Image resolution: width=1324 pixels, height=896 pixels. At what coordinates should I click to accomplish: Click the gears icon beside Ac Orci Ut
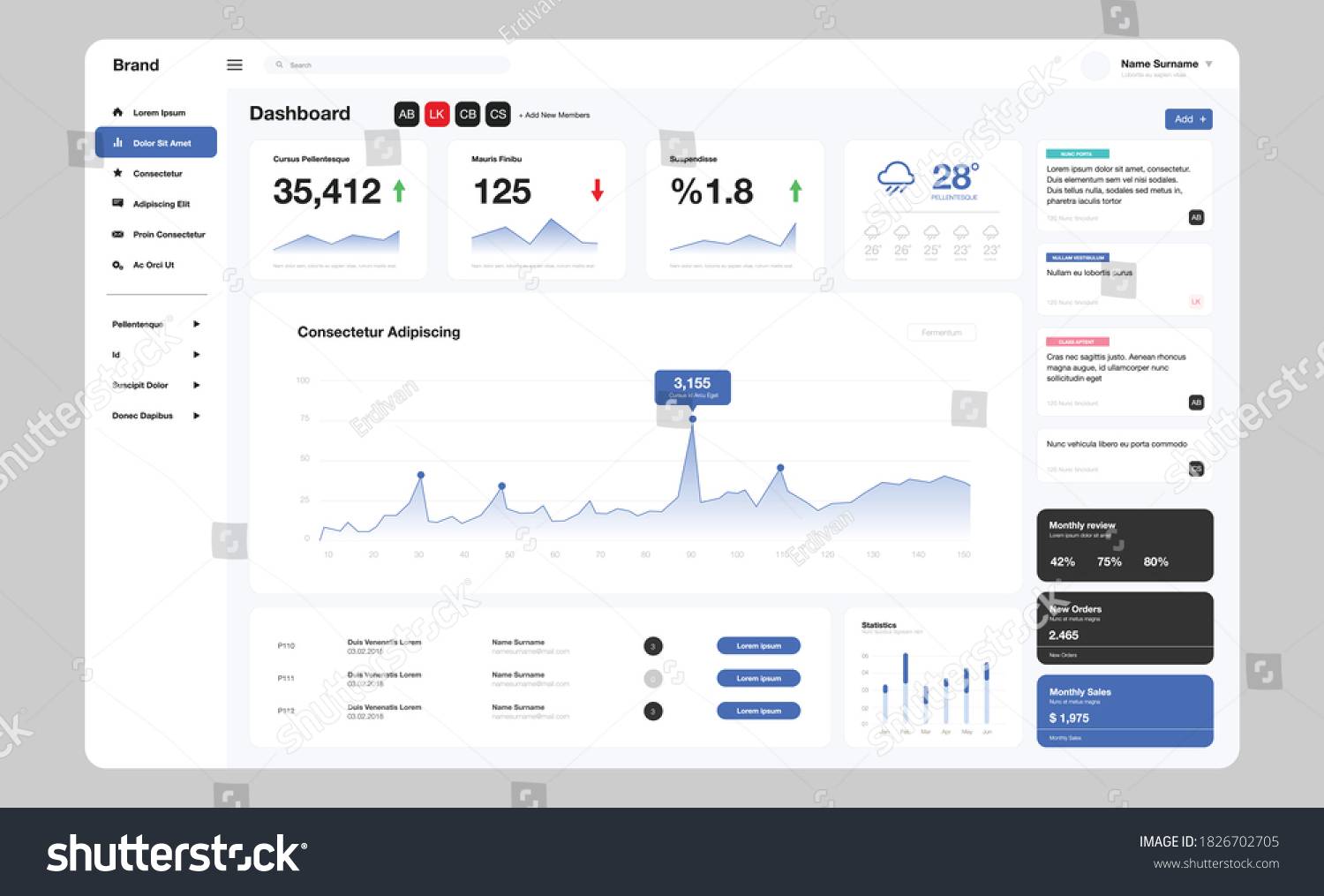(x=117, y=265)
